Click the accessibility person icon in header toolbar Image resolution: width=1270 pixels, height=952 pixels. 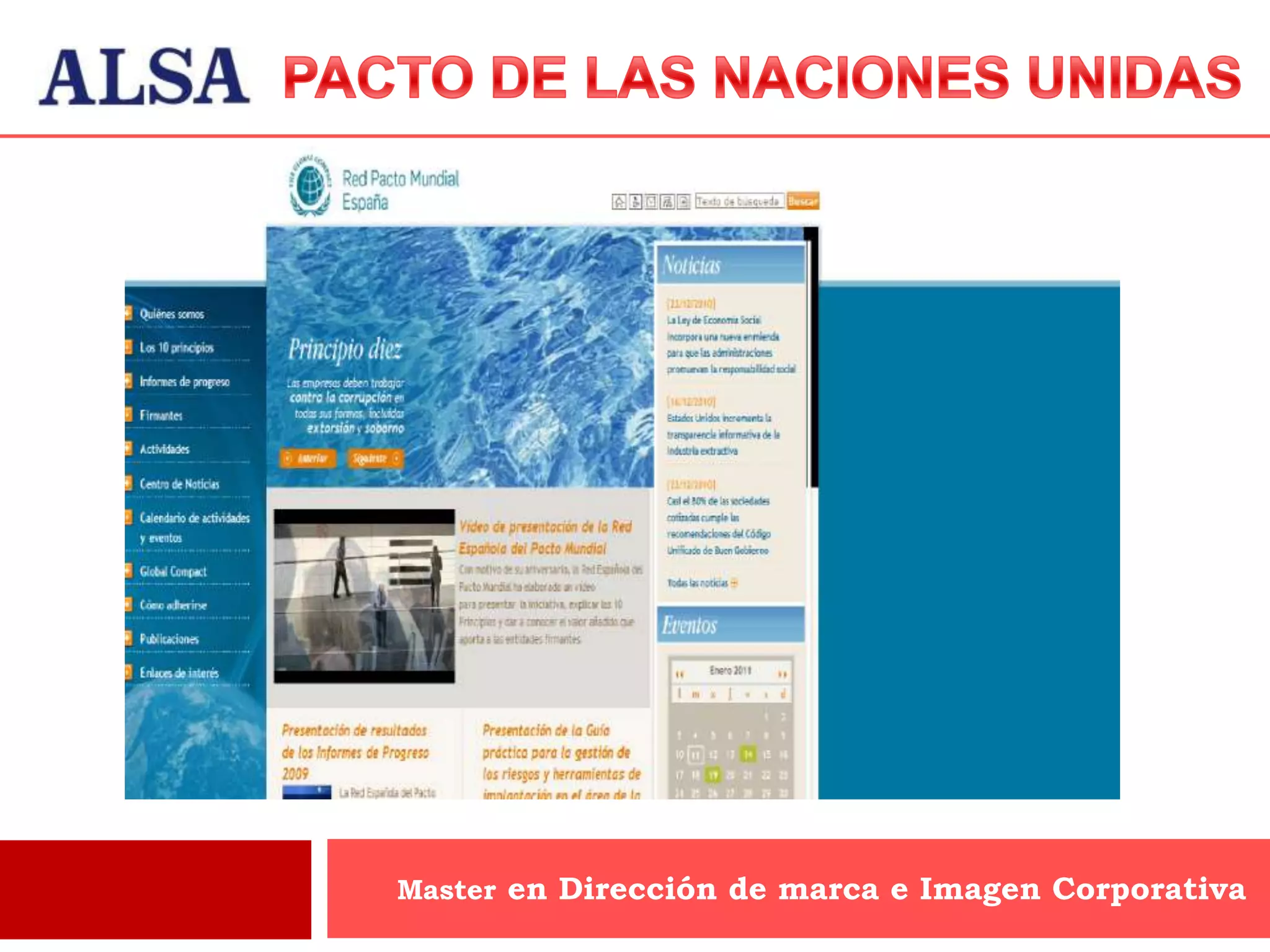[x=635, y=201]
